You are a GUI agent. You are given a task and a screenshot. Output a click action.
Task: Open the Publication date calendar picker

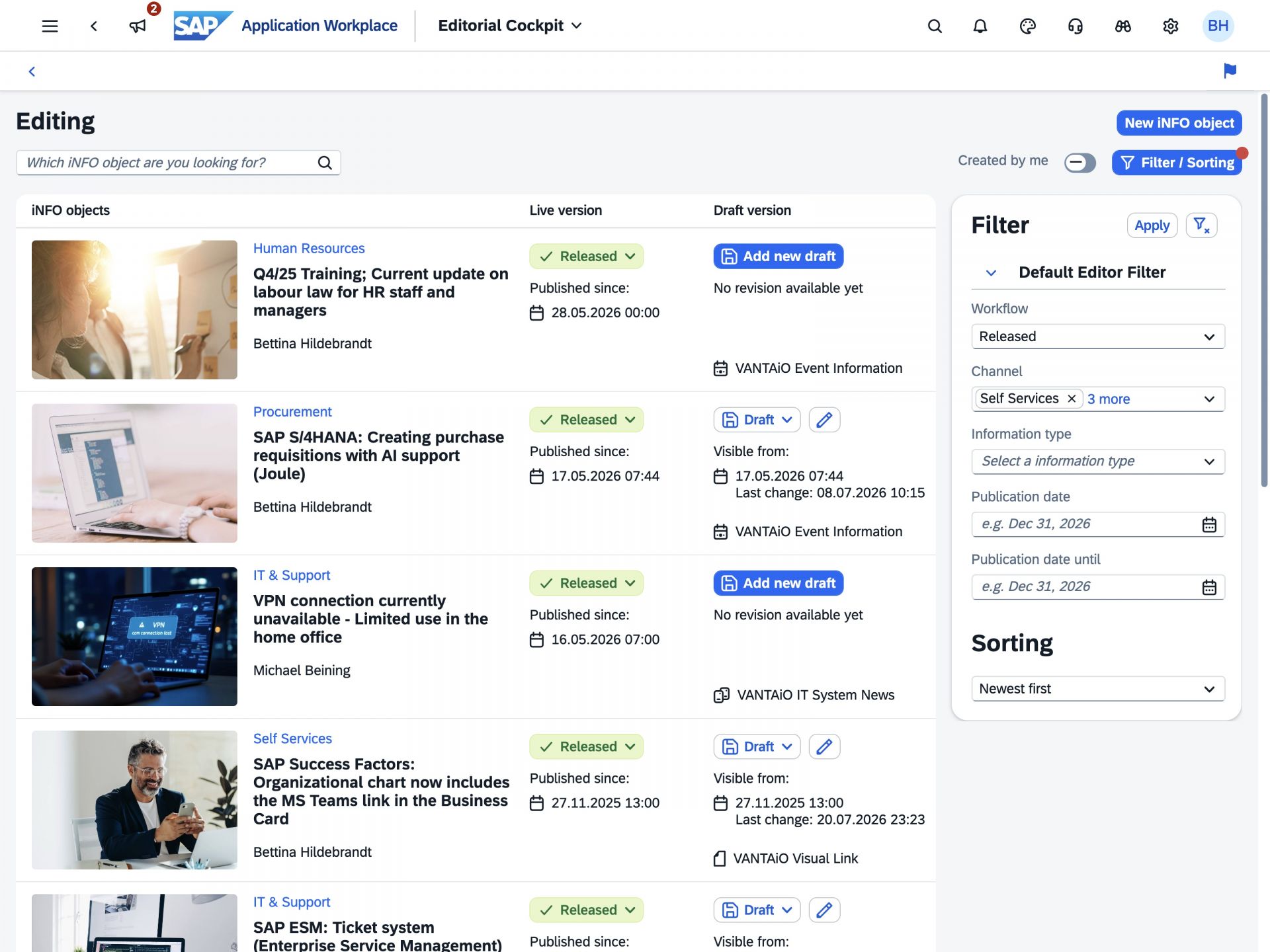coord(1209,524)
